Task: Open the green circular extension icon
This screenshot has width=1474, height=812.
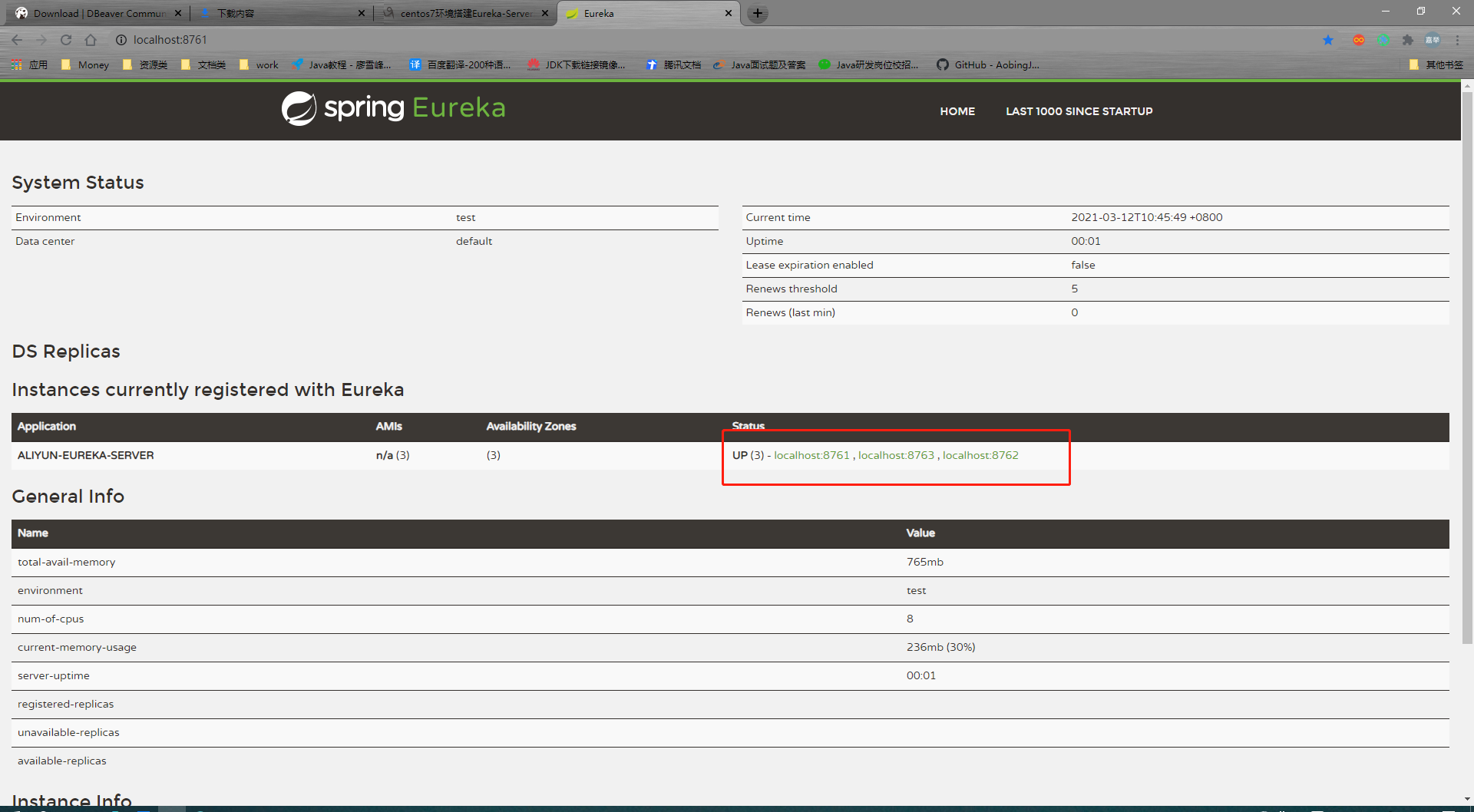Action: tap(1383, 40)
